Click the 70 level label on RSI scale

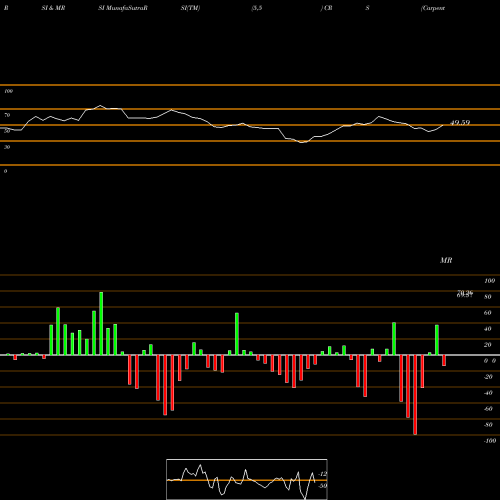(x=7, y=115)
